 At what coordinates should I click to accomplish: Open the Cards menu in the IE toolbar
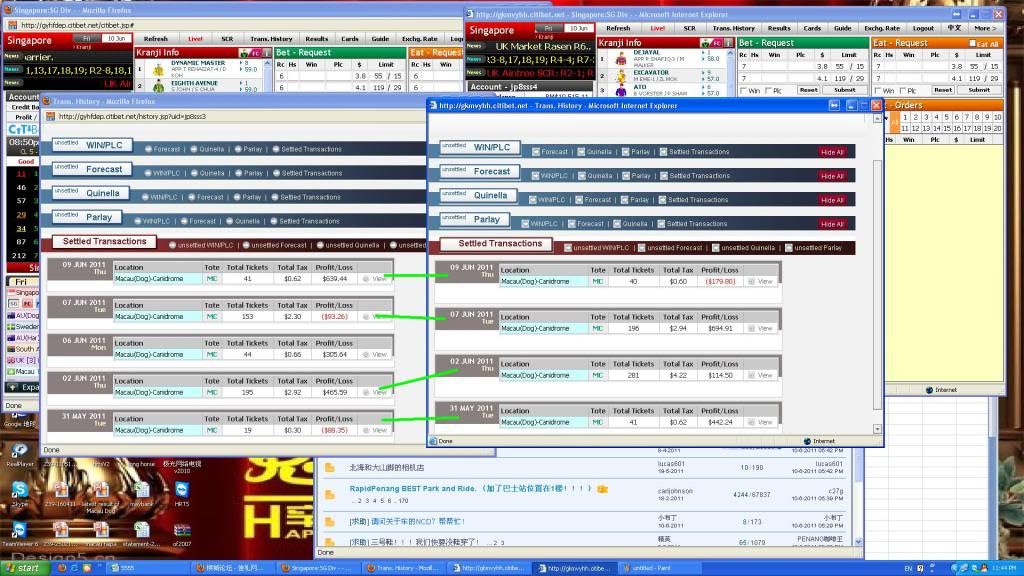coord(812,28)
